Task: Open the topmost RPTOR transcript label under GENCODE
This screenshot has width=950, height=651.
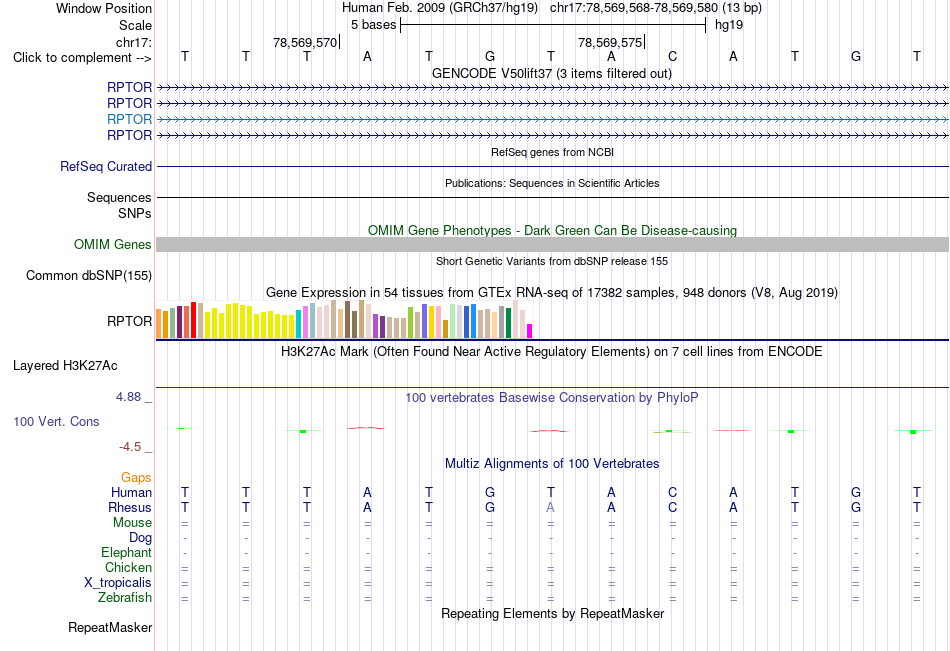Action: [x=129, y=87]
